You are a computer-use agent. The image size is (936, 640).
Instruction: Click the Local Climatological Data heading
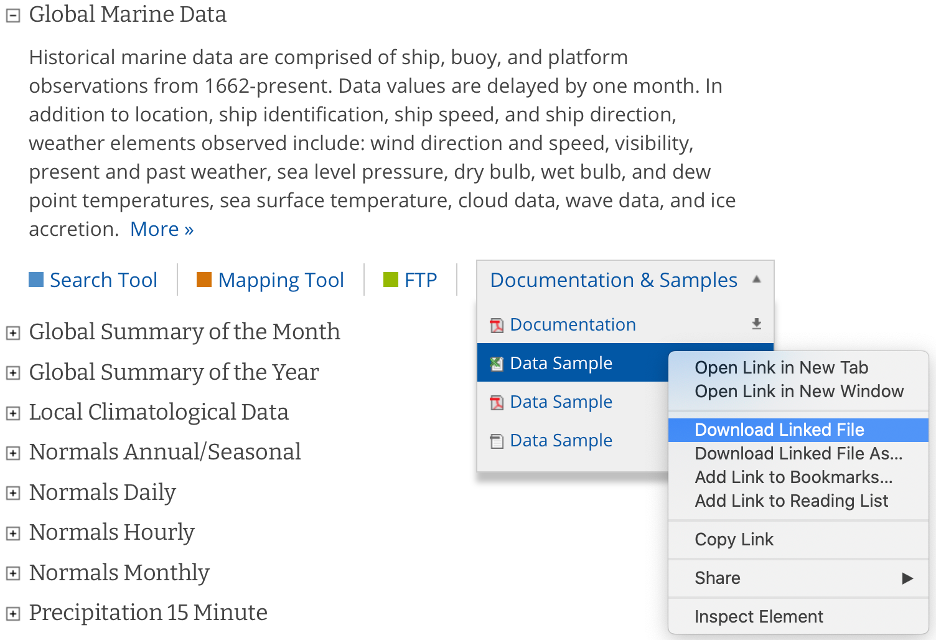[x=159, y=413]
